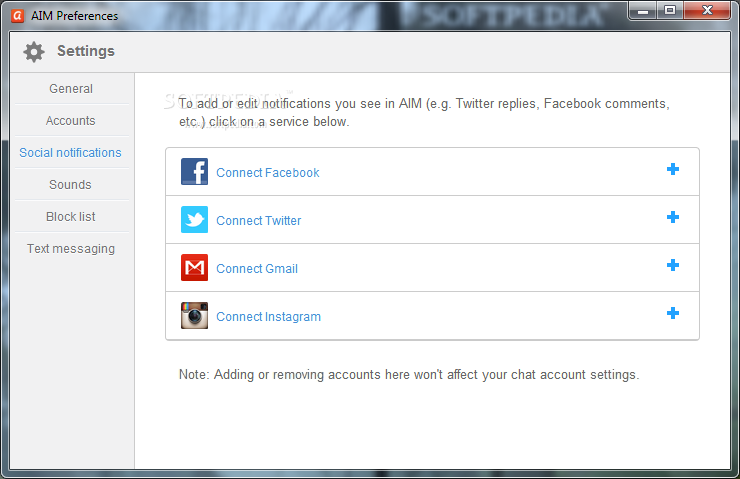Click the 'To add or edit notifications' instruction text
The height and width of the screenshot is (479, 740).
coord(424,112)
